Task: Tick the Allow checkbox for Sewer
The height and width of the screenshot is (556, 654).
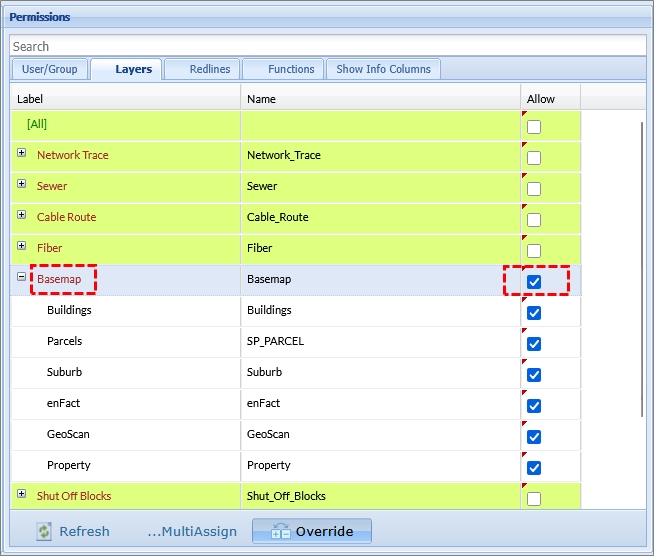Action: coord(534,189)
